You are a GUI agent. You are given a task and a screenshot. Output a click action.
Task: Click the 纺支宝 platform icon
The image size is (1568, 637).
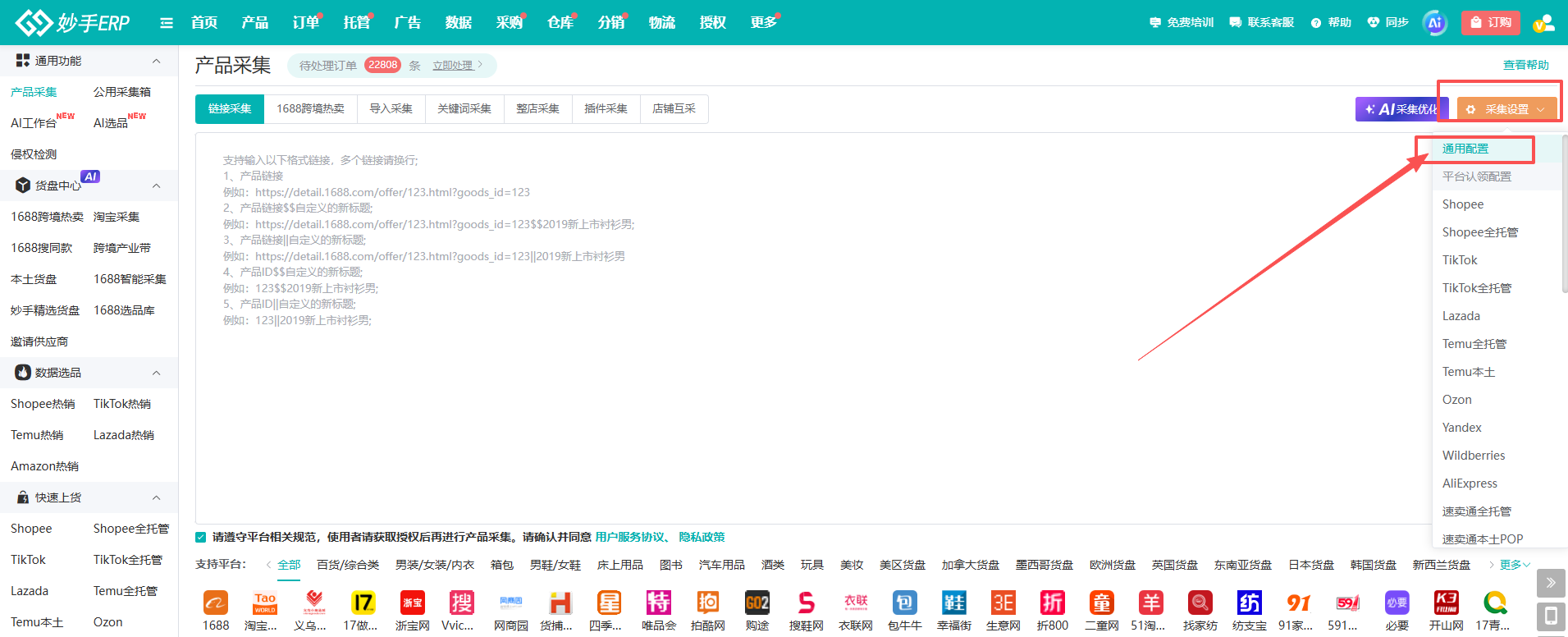(x=1249, y=603)
